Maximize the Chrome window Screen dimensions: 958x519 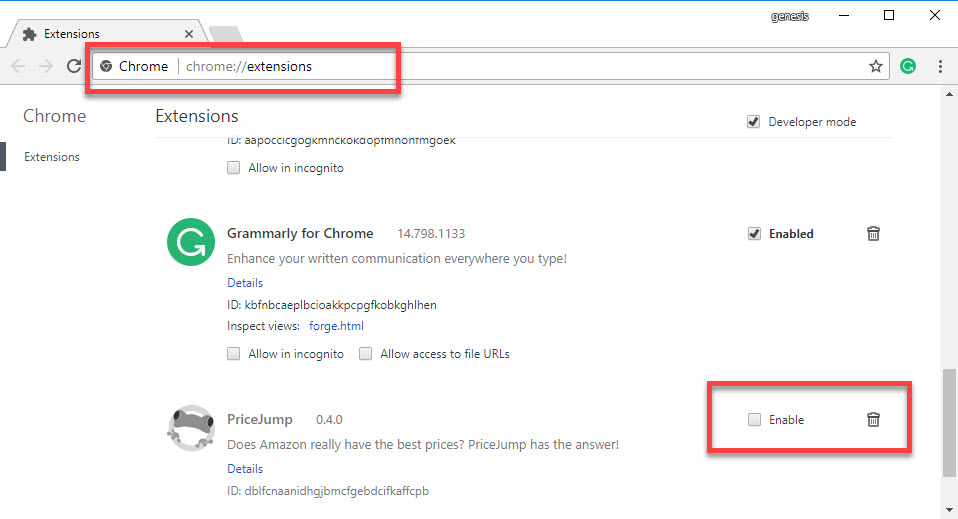coord(889,15)
